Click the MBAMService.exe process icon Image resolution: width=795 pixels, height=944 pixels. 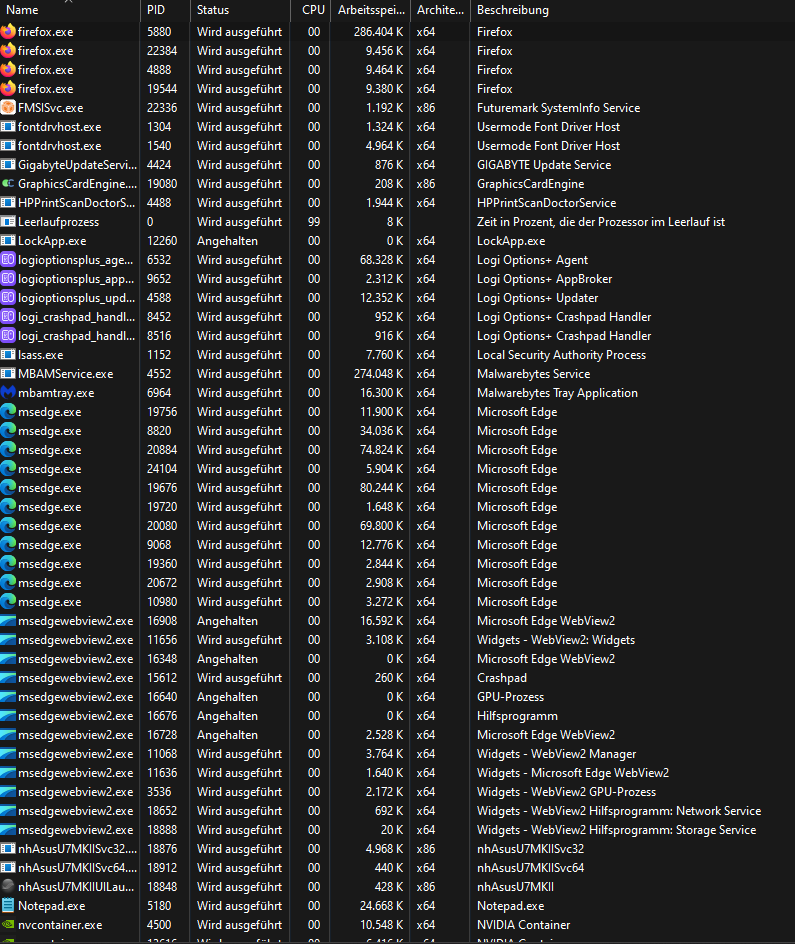pyautogui.click(x=8, y=374)
